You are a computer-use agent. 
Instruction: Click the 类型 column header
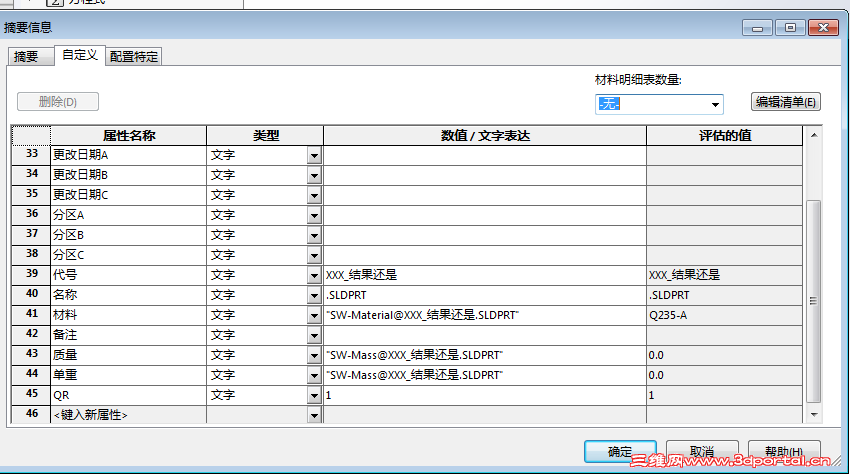coord(265,136)
